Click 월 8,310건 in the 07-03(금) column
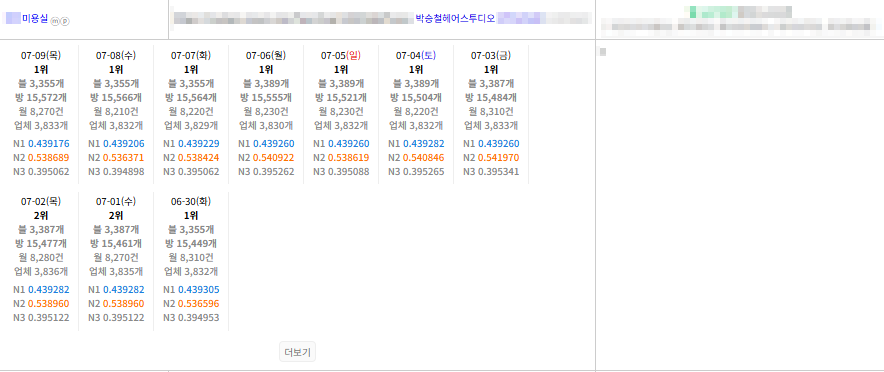The image size is (884, 372). pos(490,112)
